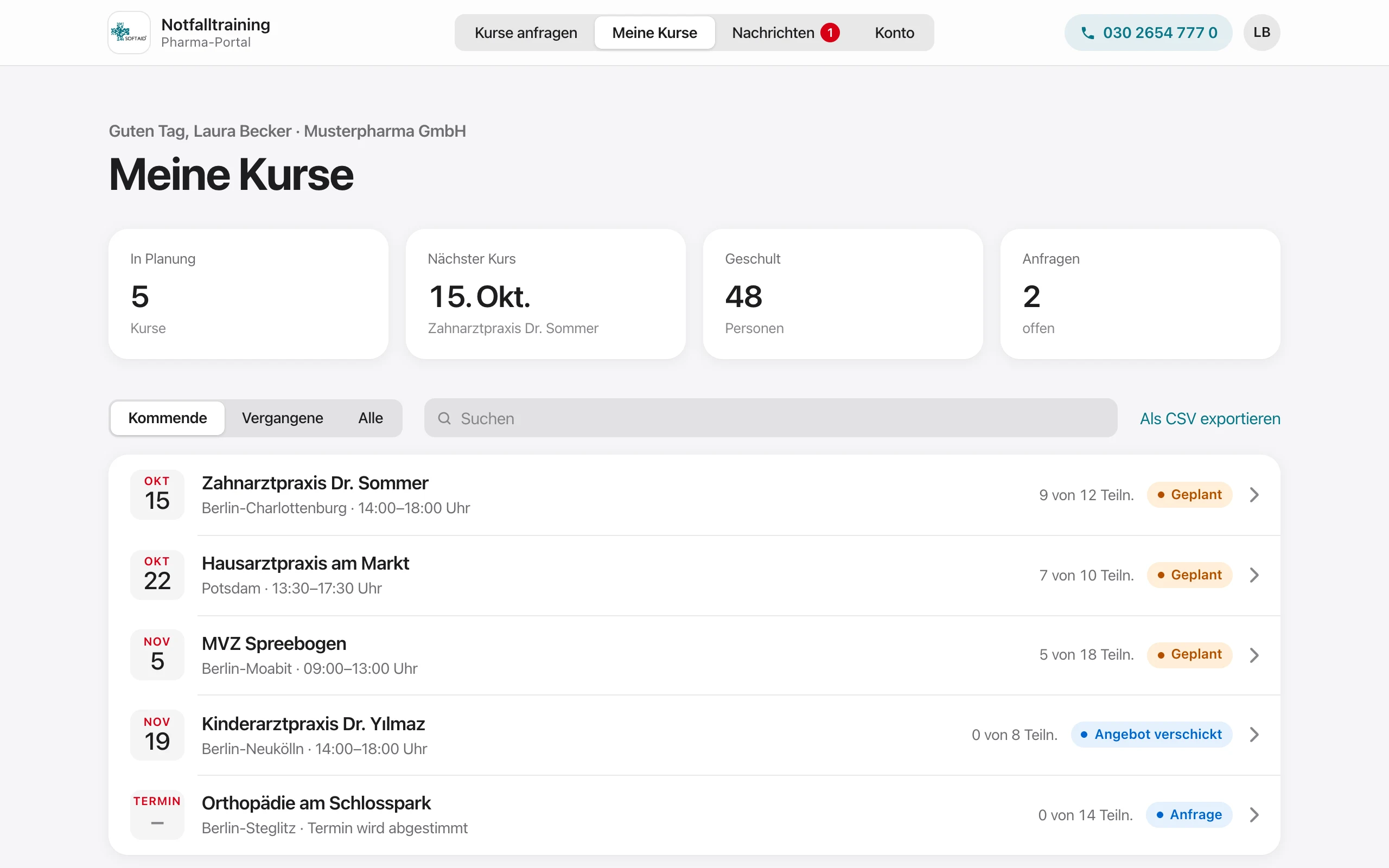Call the number 030 2654 777 0
The image size is (1389, 868).
coord(1148,33)
